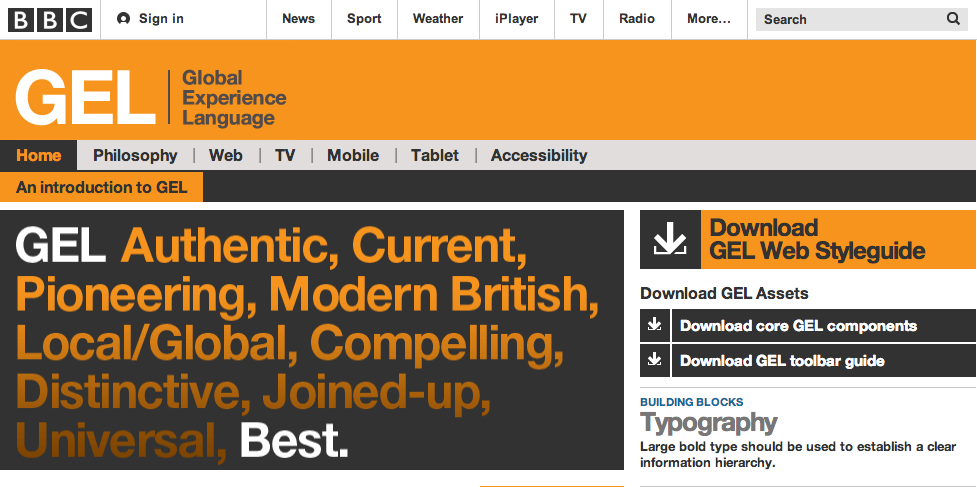Screen dimensions: 977x487
Task: Click the search magnifier icon
Action: click(953, 19)
